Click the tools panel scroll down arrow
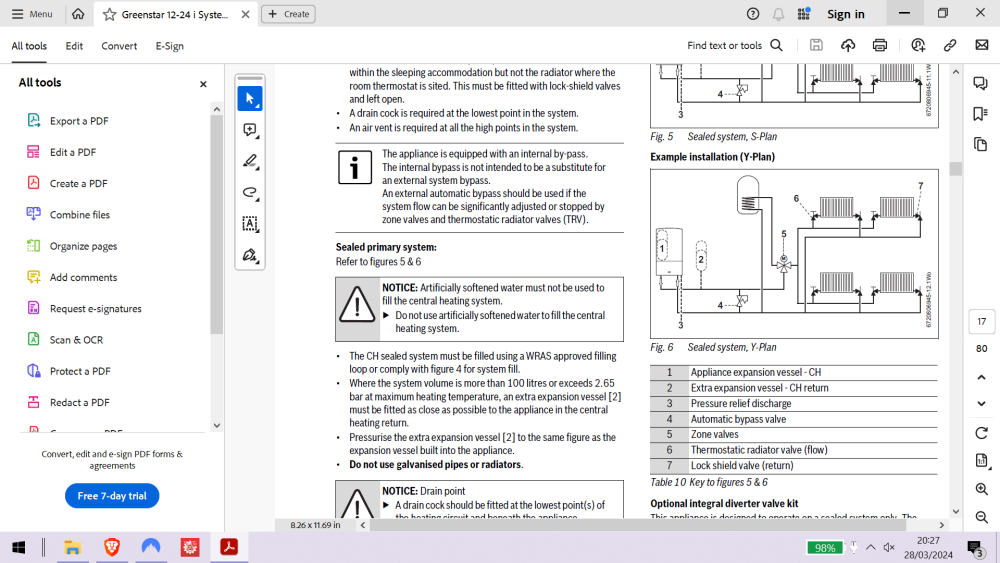The width and height of the screenshot is (1000, 563). [217, 425]
